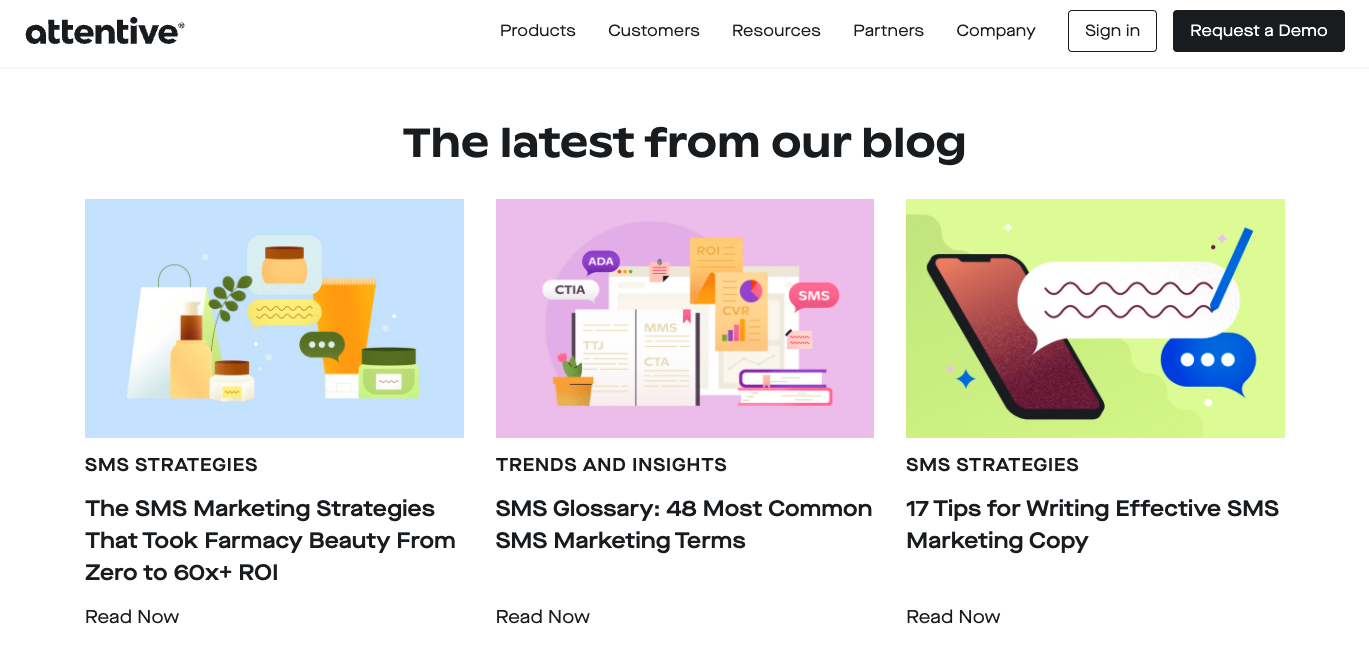Open the Resources menu

(776, 31)
